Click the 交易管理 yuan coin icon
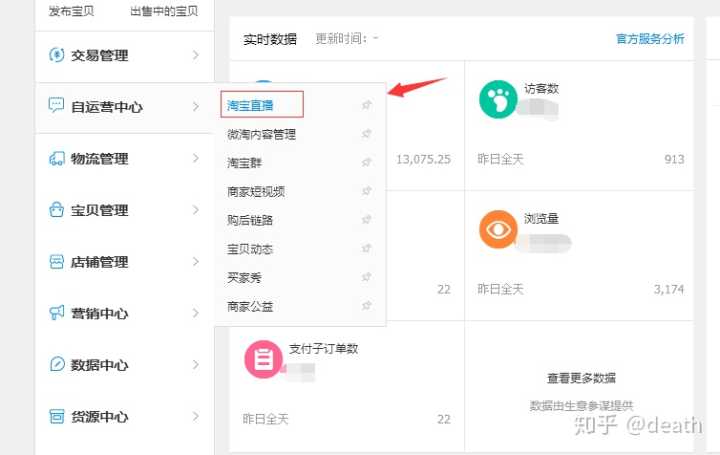This screenshot has width=720, height=455. click(x=56, y=55)
